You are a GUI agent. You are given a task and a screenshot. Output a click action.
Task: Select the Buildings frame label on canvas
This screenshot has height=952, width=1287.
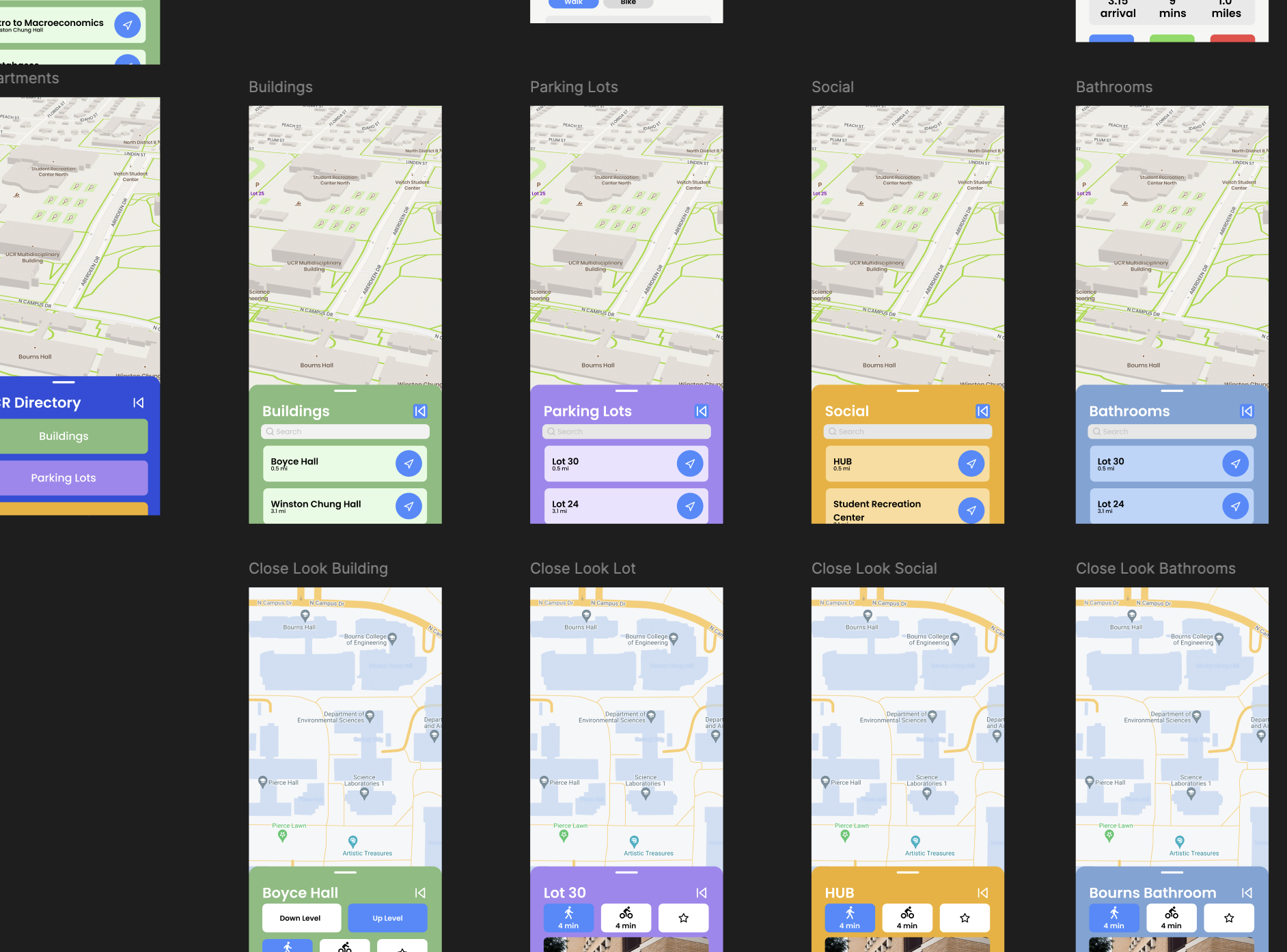pos(281,87)
